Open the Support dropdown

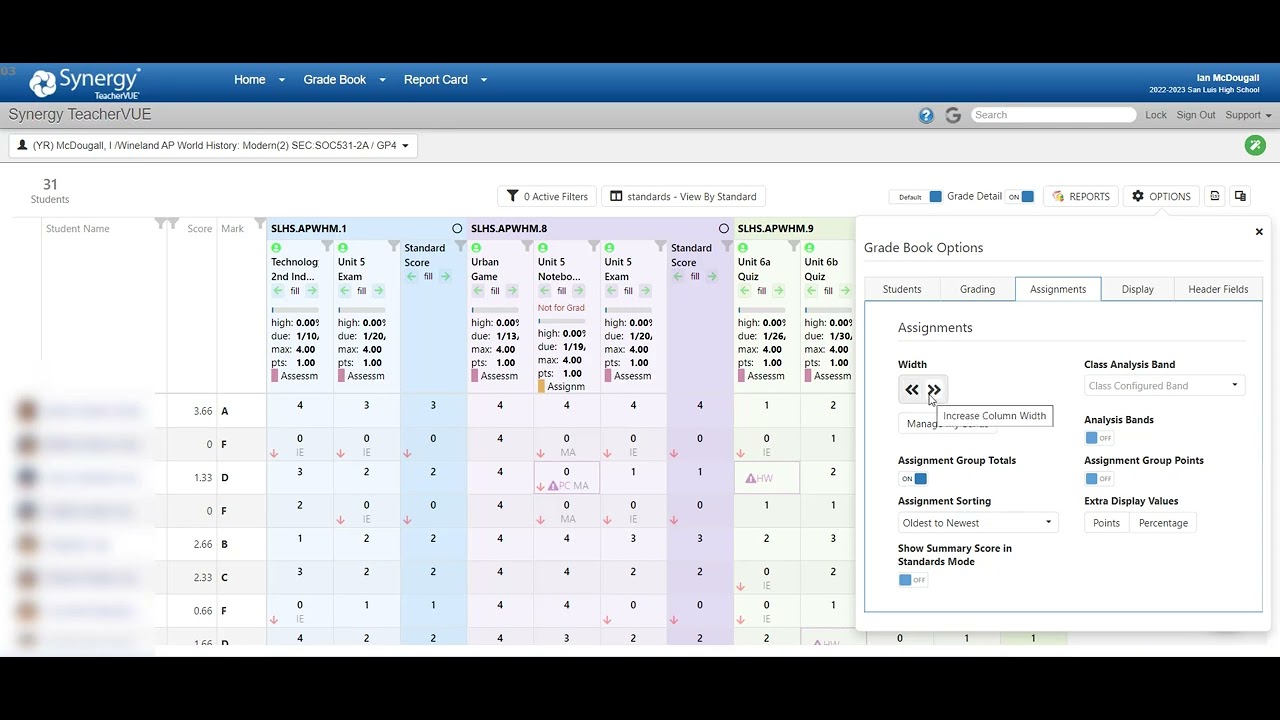pyautogui.click(x=1248, y=115)
